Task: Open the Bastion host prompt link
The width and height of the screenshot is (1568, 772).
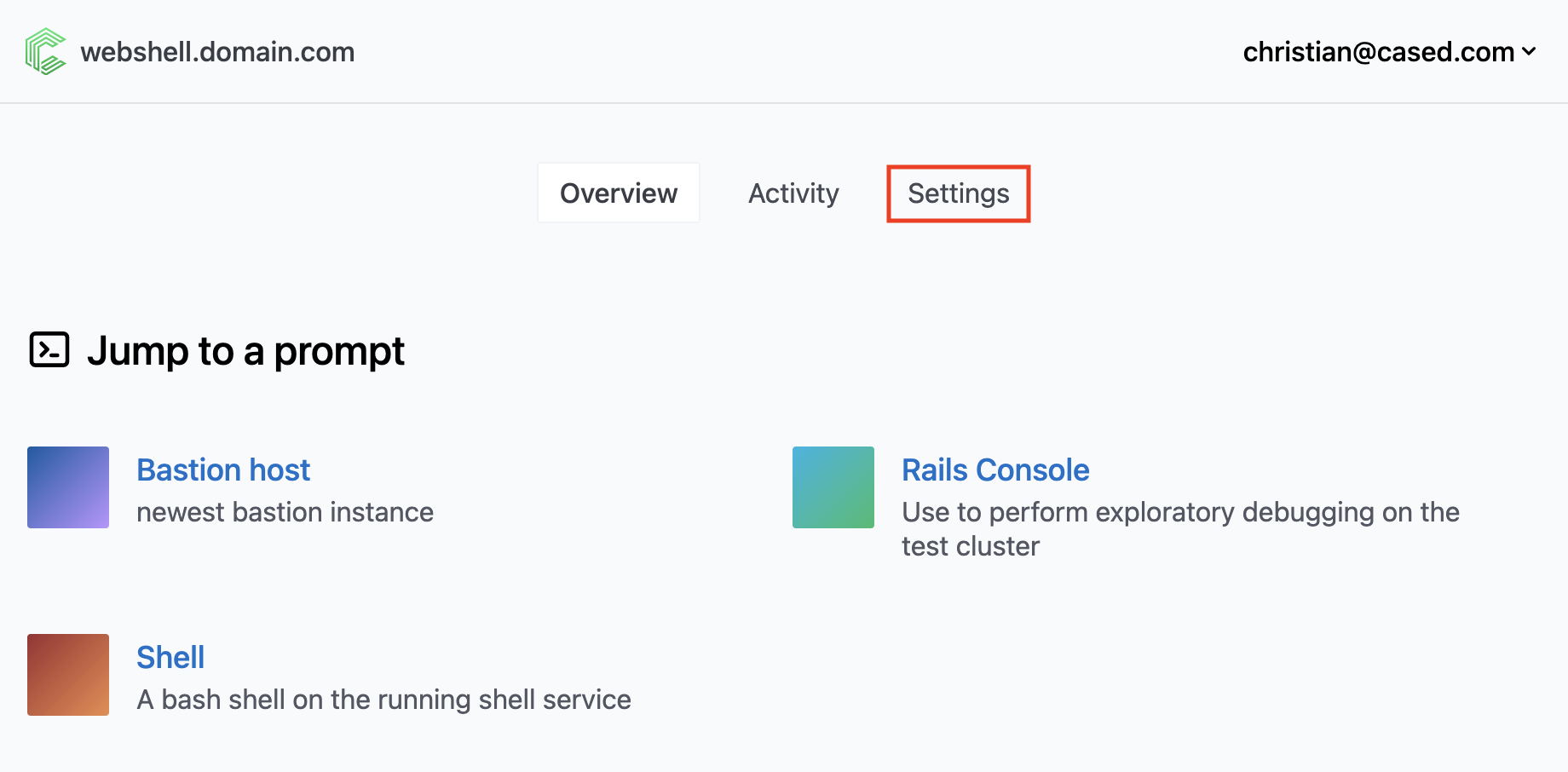Action: (x=223, y=470)
